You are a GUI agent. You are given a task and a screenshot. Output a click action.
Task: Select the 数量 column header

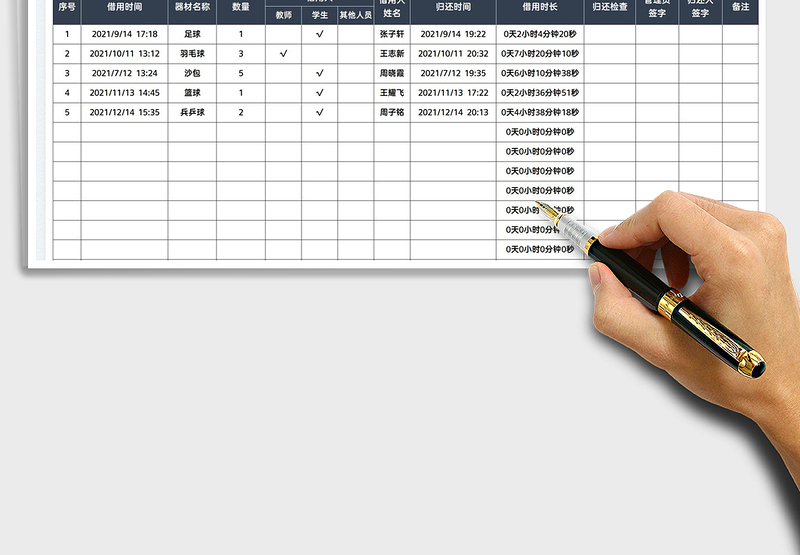coord(241,7)
